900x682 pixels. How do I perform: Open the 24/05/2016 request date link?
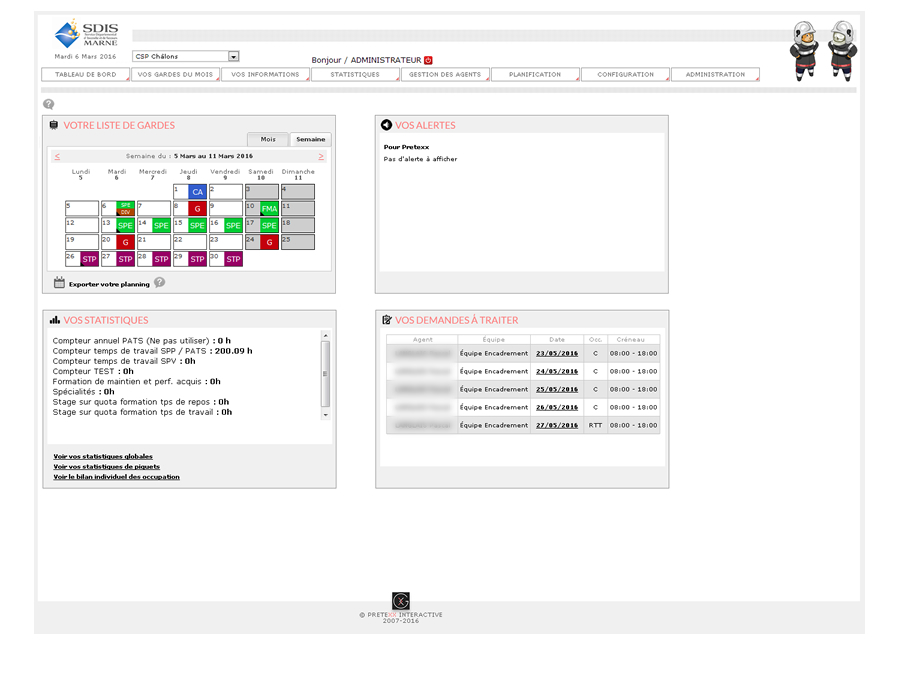(557, 371)
